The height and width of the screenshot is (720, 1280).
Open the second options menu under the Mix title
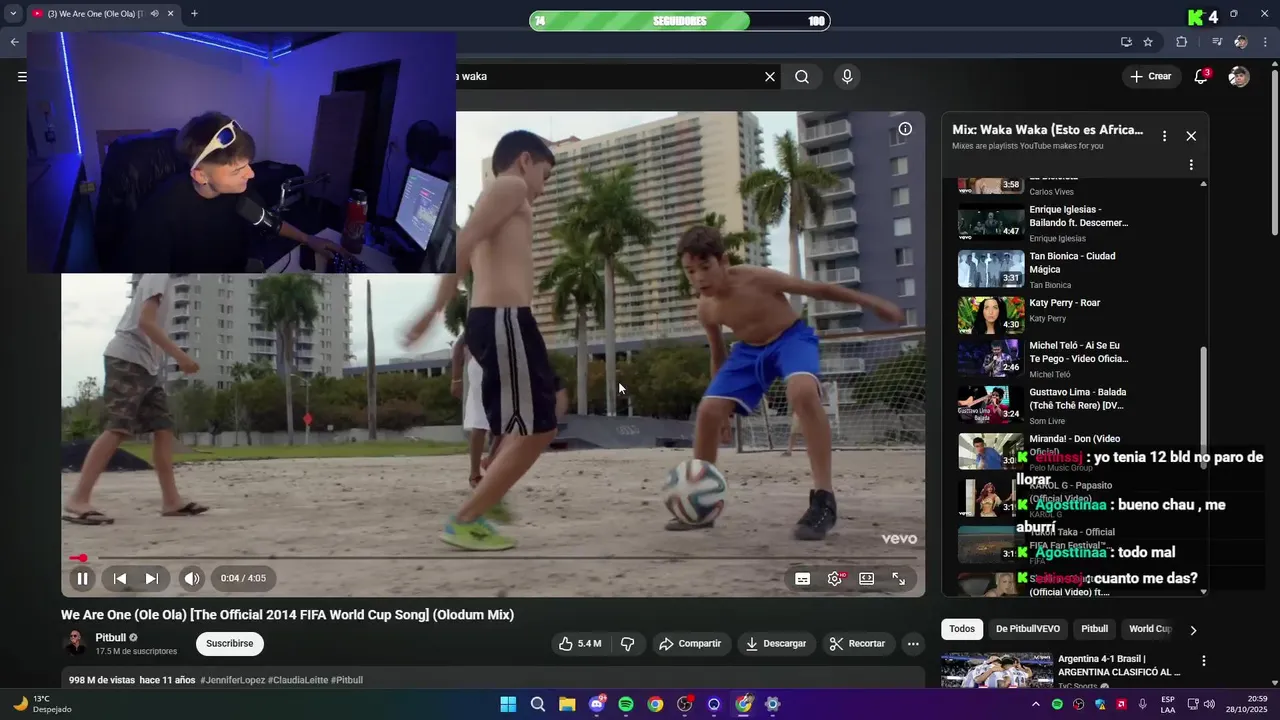tap(1191, 165)
